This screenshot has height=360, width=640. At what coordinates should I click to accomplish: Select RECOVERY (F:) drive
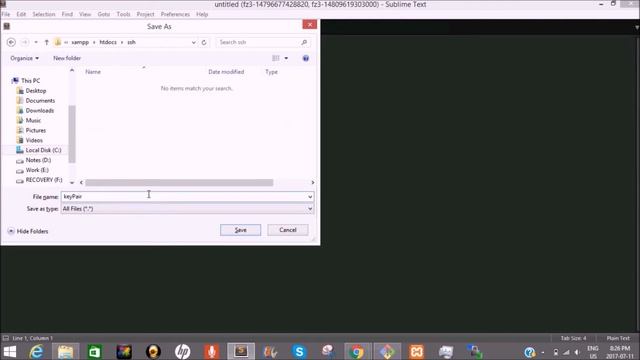click(x=44, y=180)
